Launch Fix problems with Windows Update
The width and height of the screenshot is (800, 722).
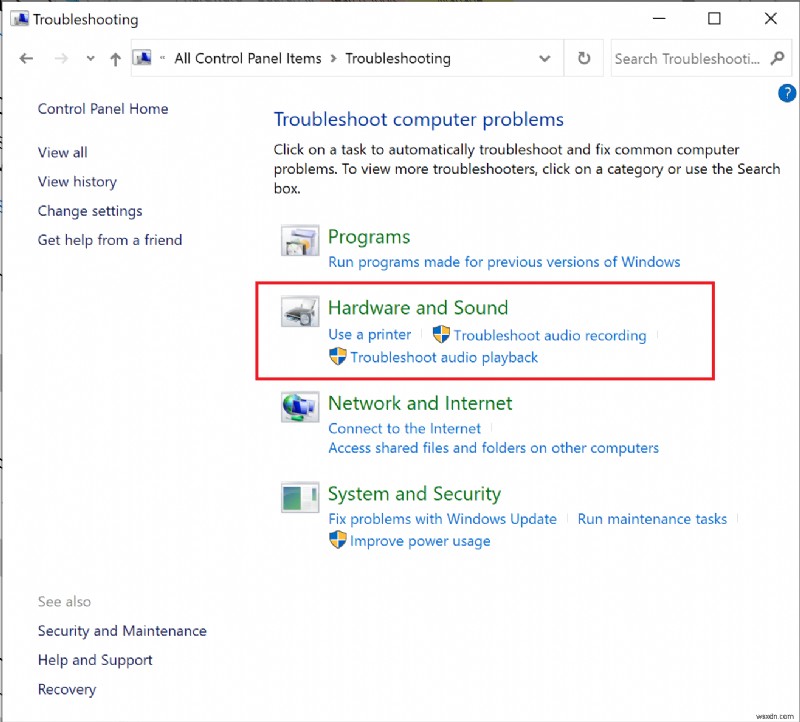442,519
